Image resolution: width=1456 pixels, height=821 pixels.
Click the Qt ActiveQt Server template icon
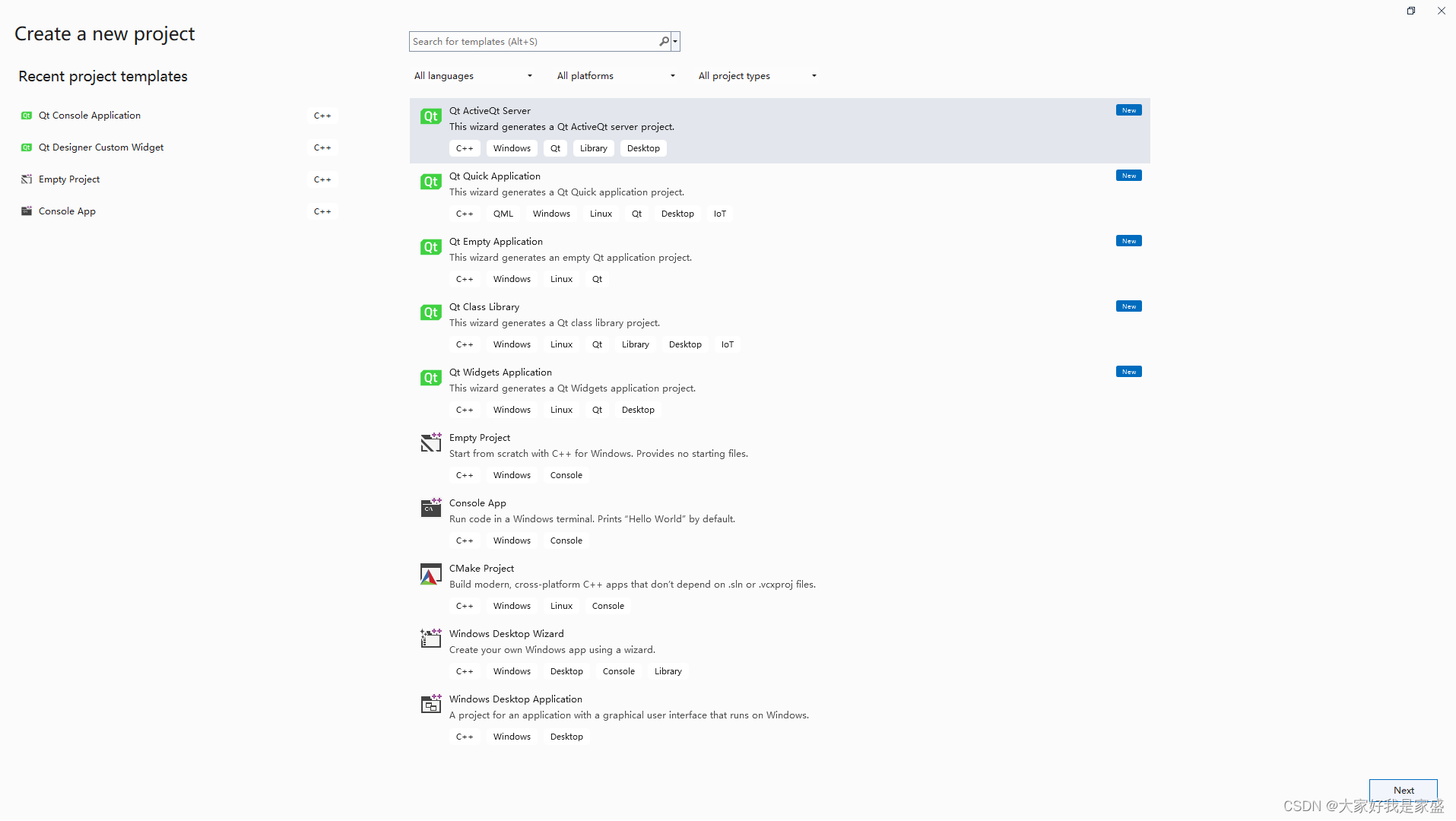[430, 116]
